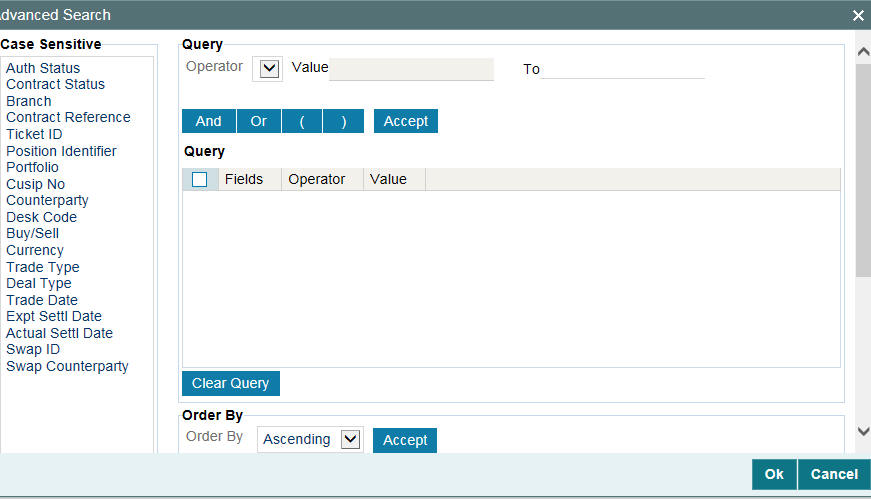The width and height of the screenshot is (871, 499).
Task: Select the Trade Type field
Action: (43, 267)
